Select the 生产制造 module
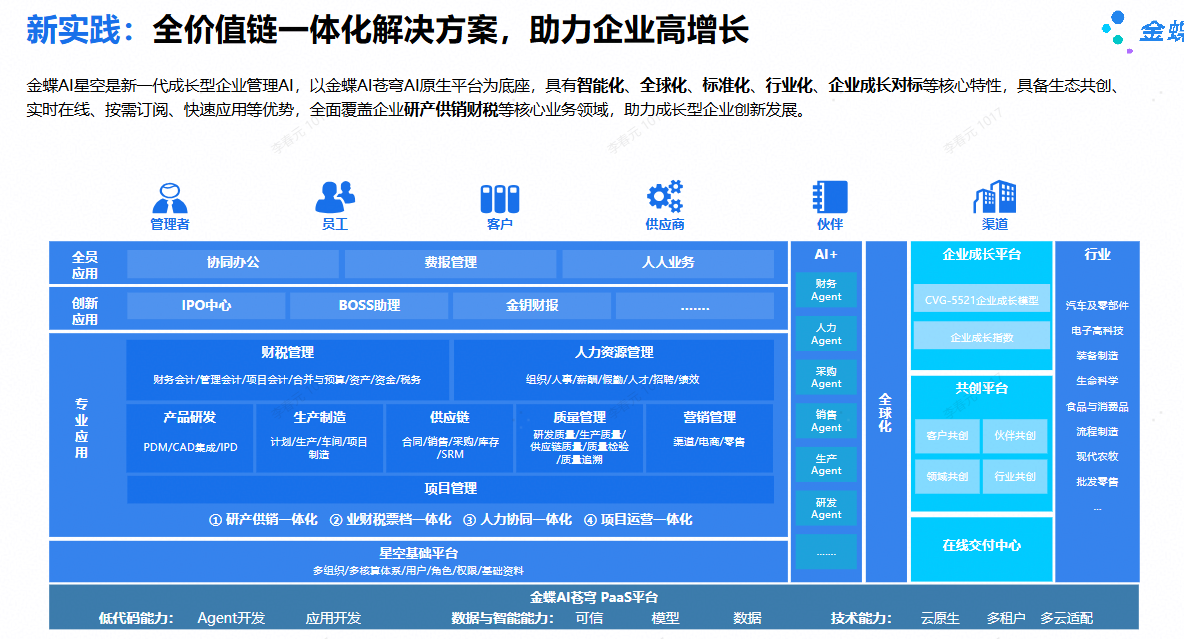Image resolution: width=1184 pixels, height=639 pixels. [x=319, y=438]
